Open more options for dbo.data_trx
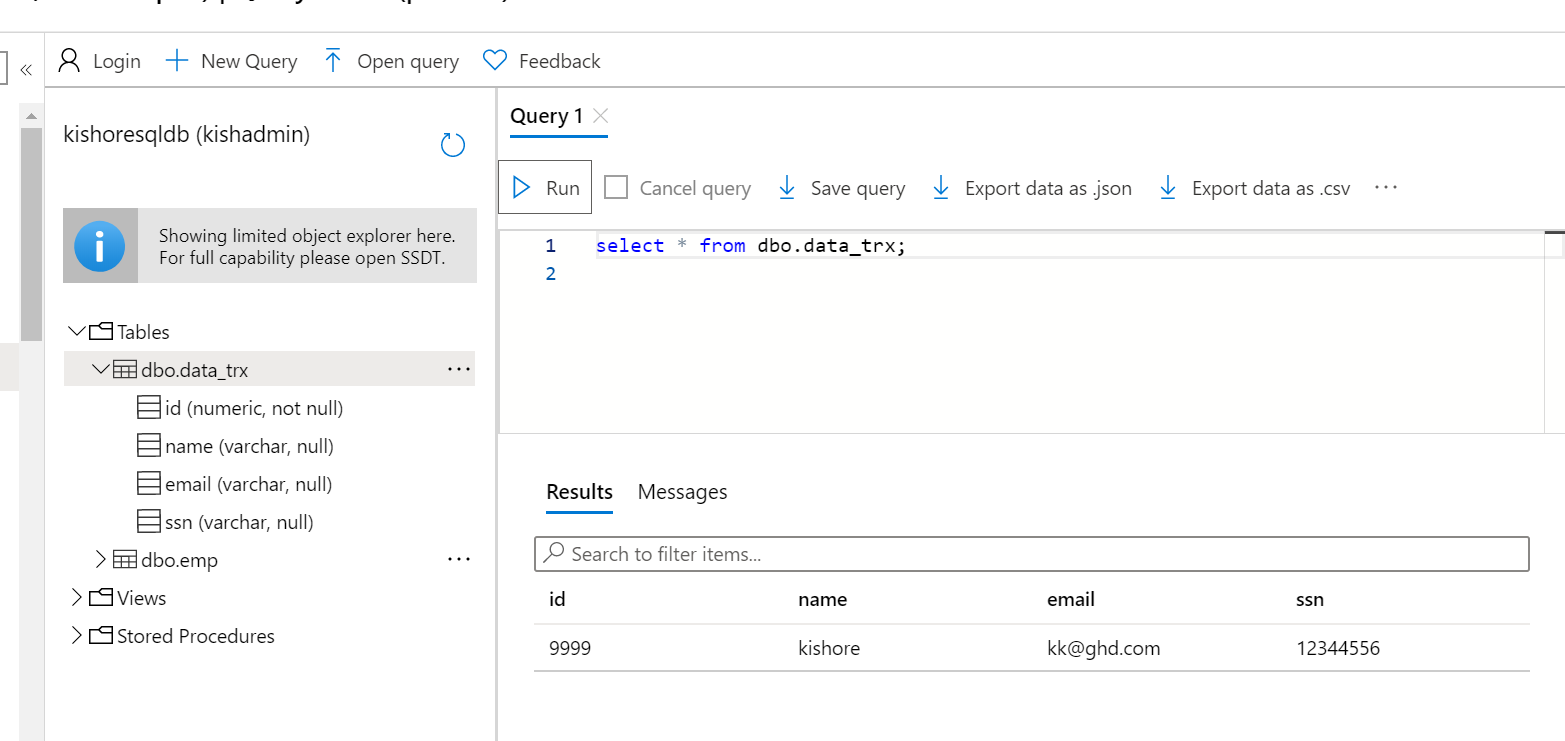The width and height of the screenshot is (1565, 741). tap(459, 370)
